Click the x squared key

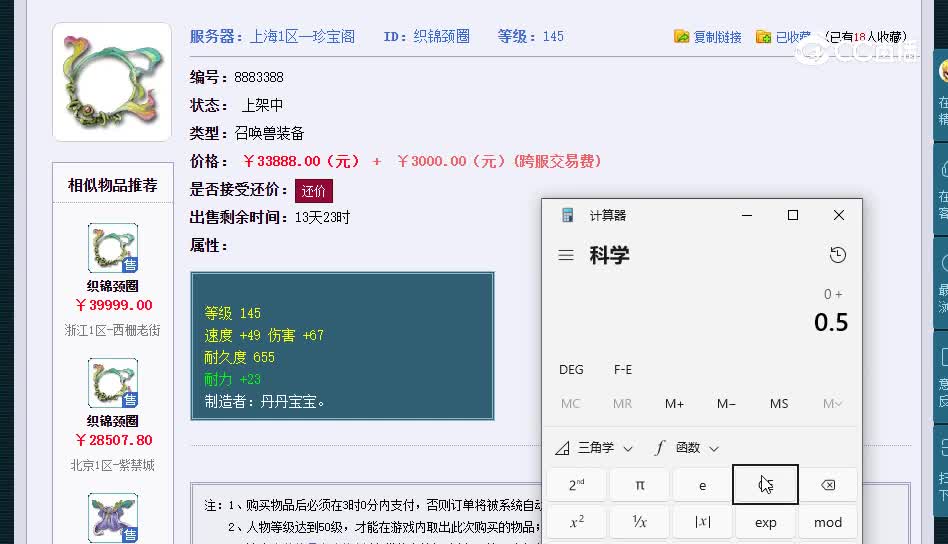(576, 522)
